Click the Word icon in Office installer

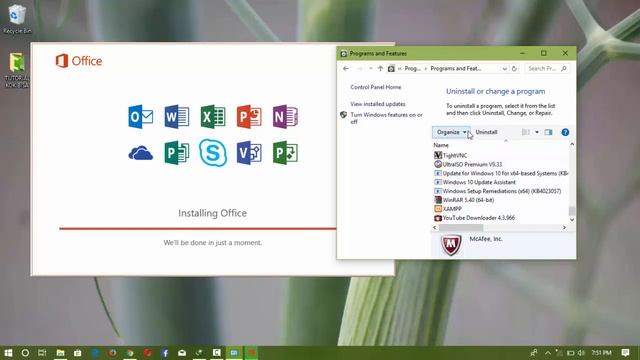(177, 117)
